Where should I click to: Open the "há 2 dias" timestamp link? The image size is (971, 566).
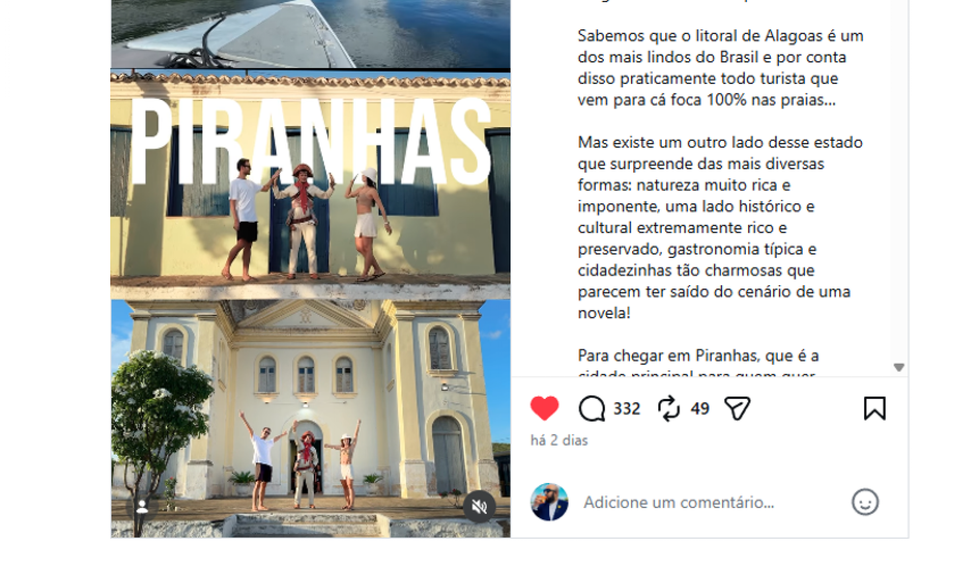(559, 440)
